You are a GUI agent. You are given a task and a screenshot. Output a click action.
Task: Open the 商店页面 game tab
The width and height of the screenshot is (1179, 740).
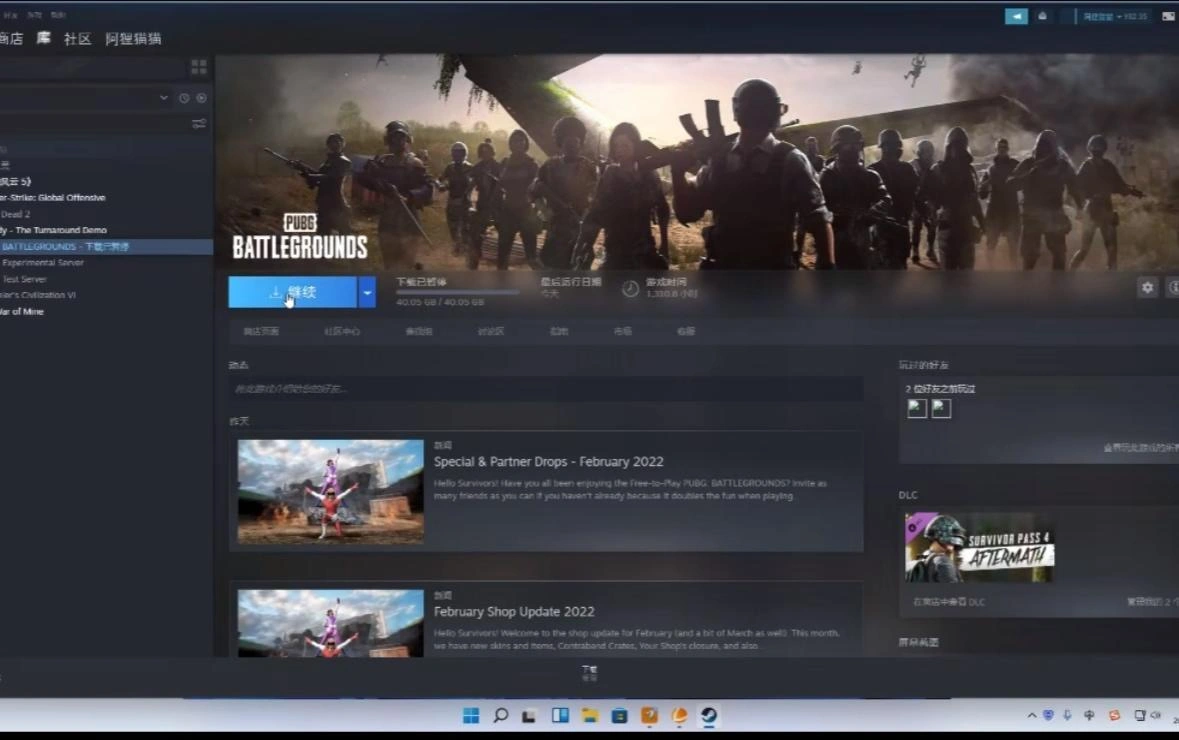(261, 332)
